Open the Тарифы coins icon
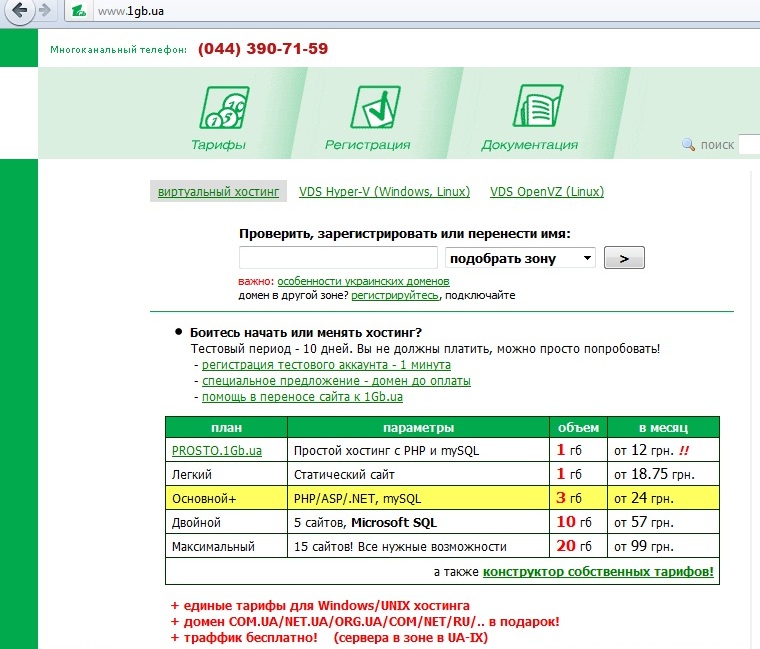The height and width of the screenshot is (649, 760). [x=219, y=109]
